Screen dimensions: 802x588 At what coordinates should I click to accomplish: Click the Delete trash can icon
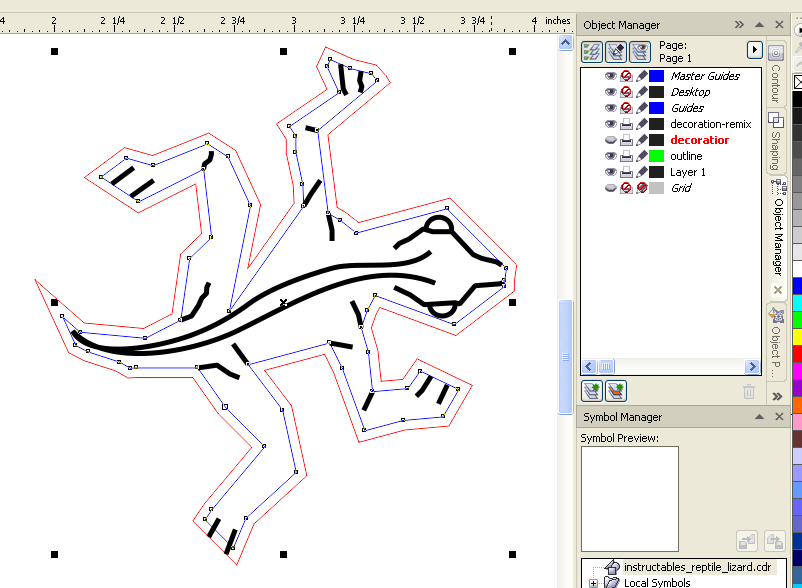(749, 392)
